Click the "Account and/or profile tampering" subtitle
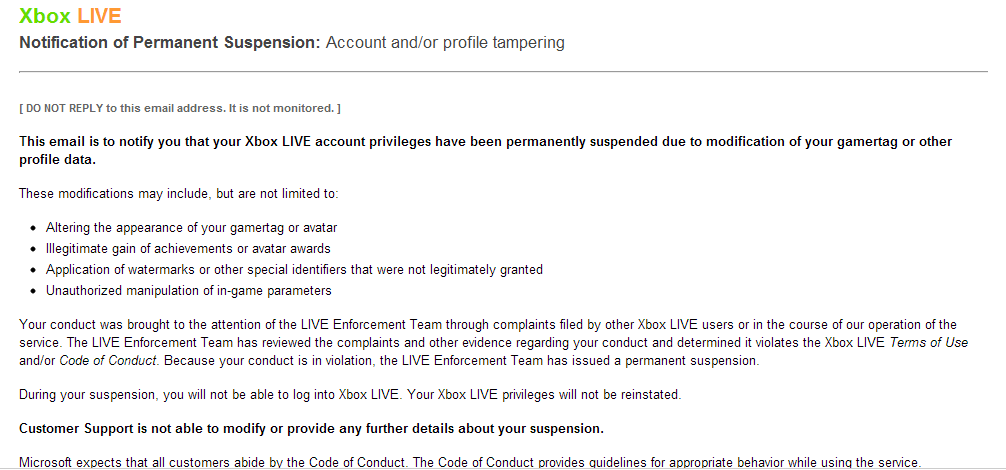Image resolution: width=1006 pixels, height=470 pixels. 445,43
